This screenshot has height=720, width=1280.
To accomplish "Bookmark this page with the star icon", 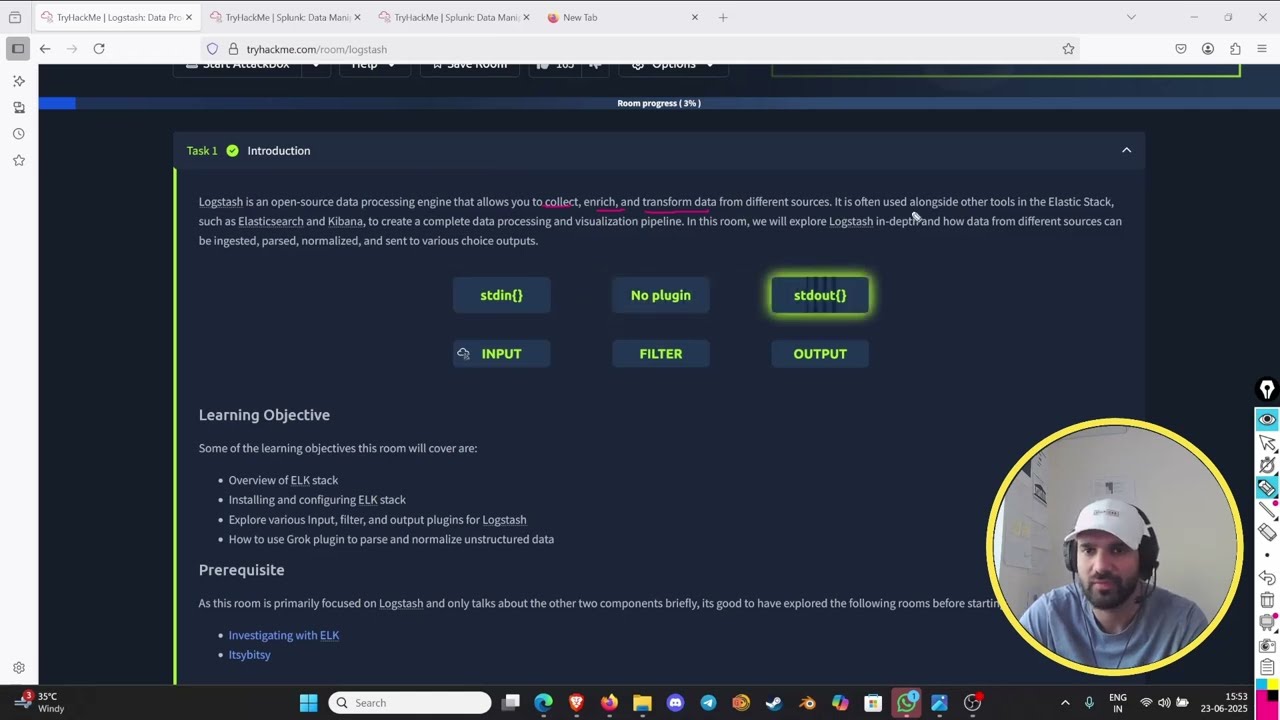I will tap(1068, 48).
